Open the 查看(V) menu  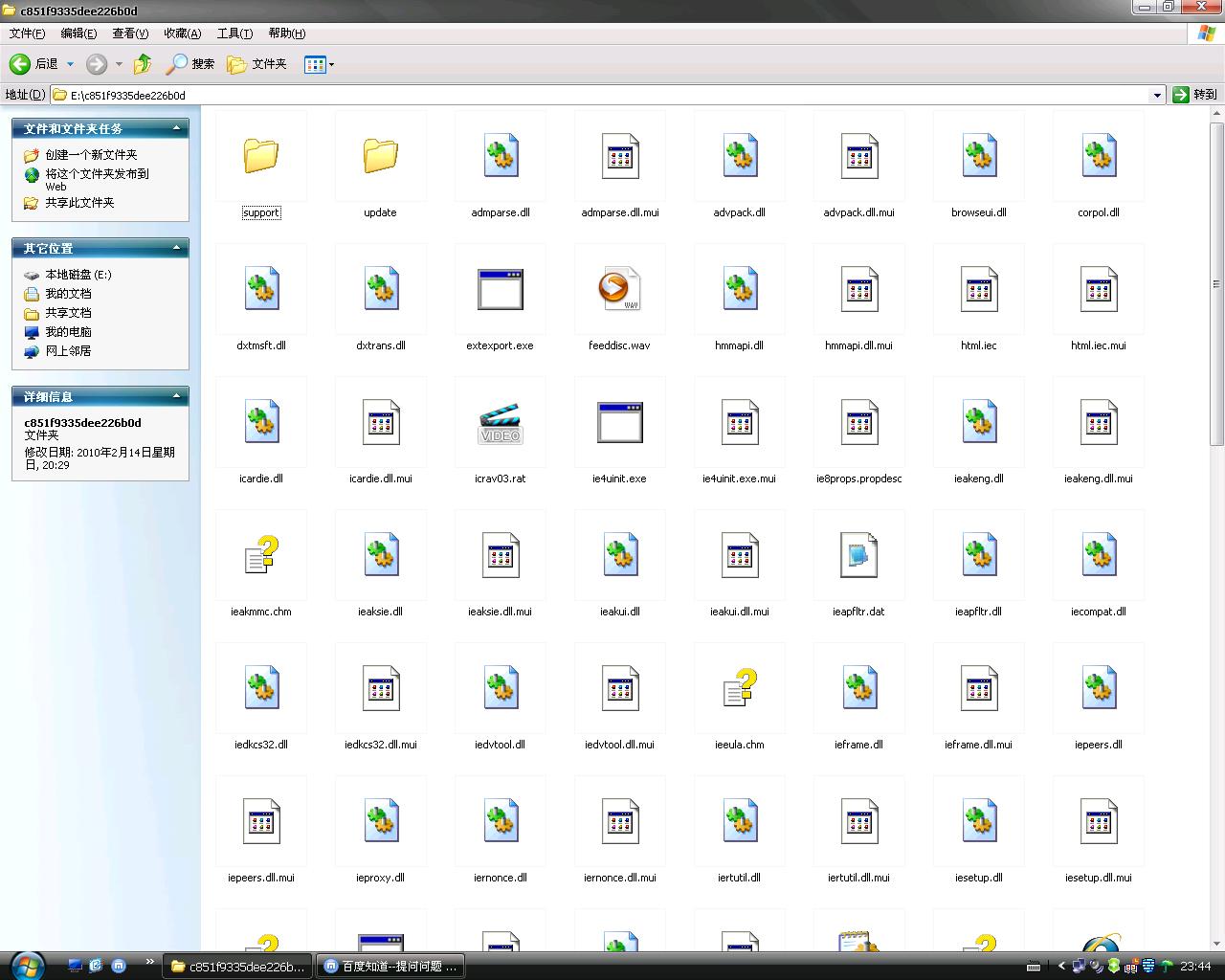click(x=130, y=33)
